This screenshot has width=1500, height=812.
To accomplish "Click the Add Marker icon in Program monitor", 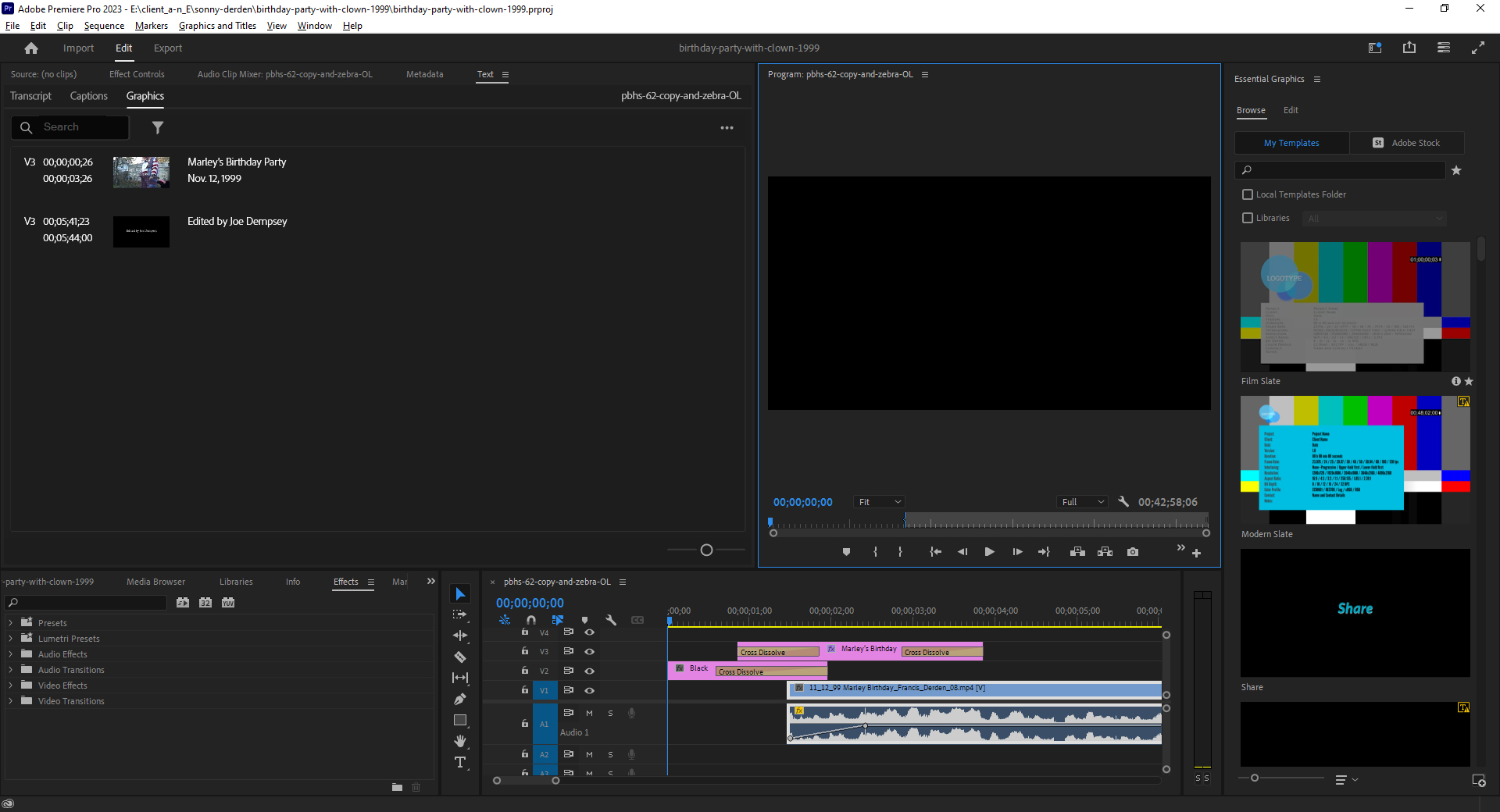I will [846, 551].
